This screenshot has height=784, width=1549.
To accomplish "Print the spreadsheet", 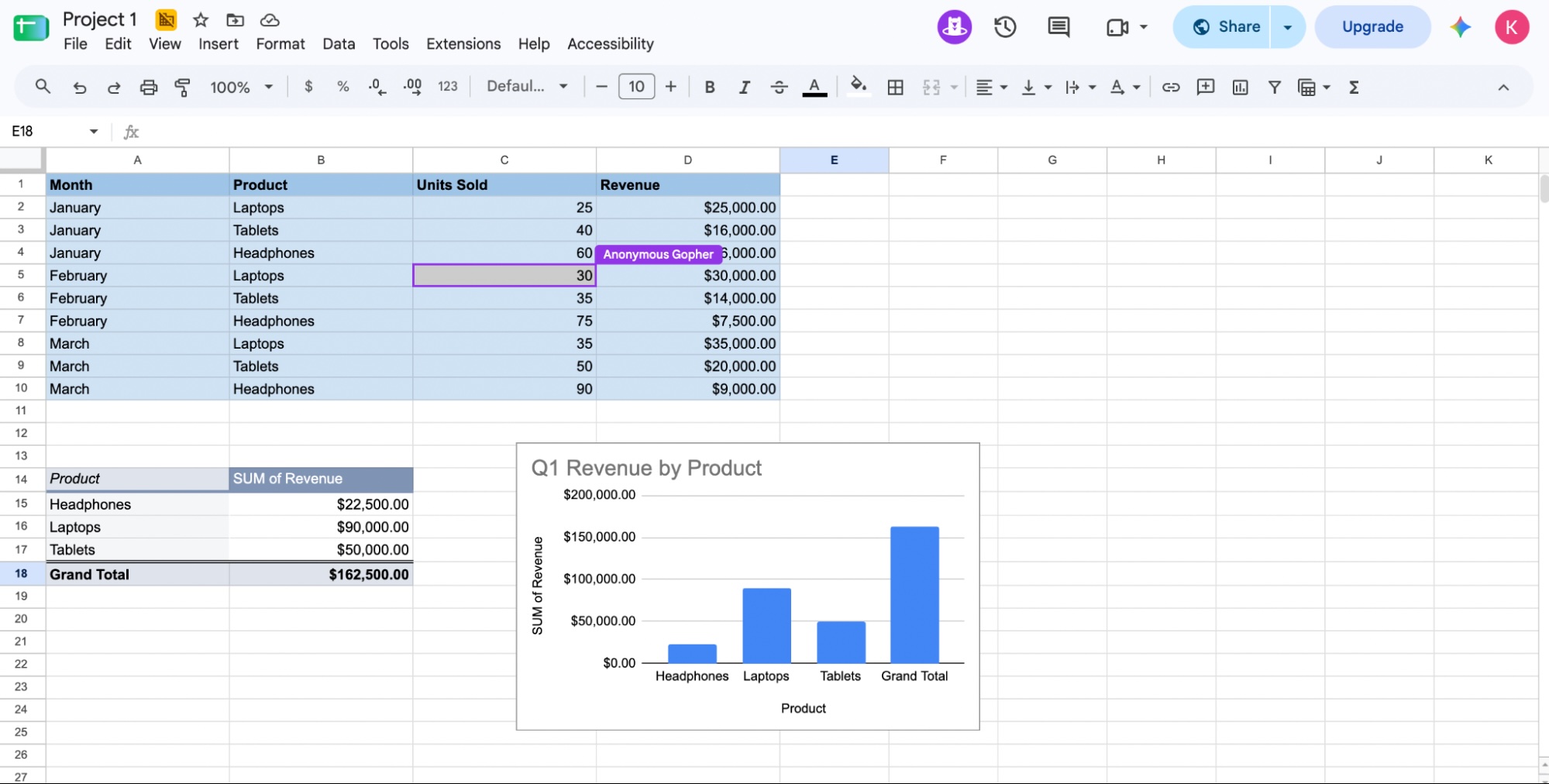I will pyautogui.click(x=148, y=88).
